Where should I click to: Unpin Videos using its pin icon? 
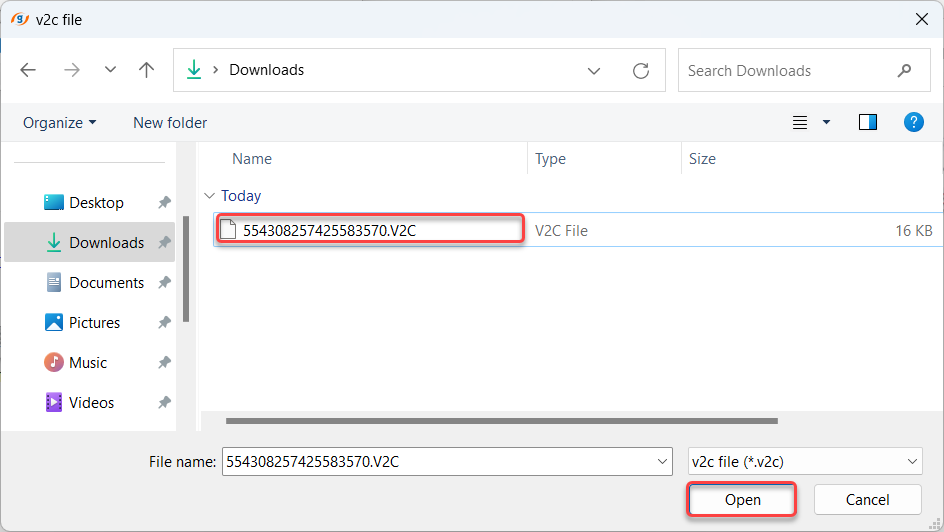tap(164, 403)
